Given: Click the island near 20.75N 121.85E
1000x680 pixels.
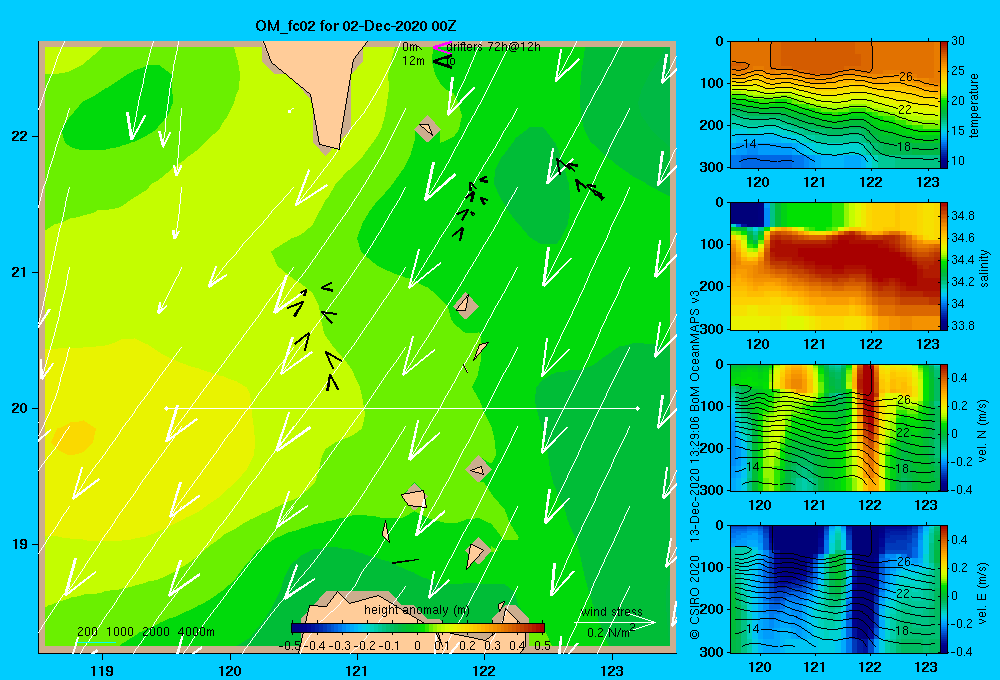Looking at the screenshot, I should [x=466, y=306].
